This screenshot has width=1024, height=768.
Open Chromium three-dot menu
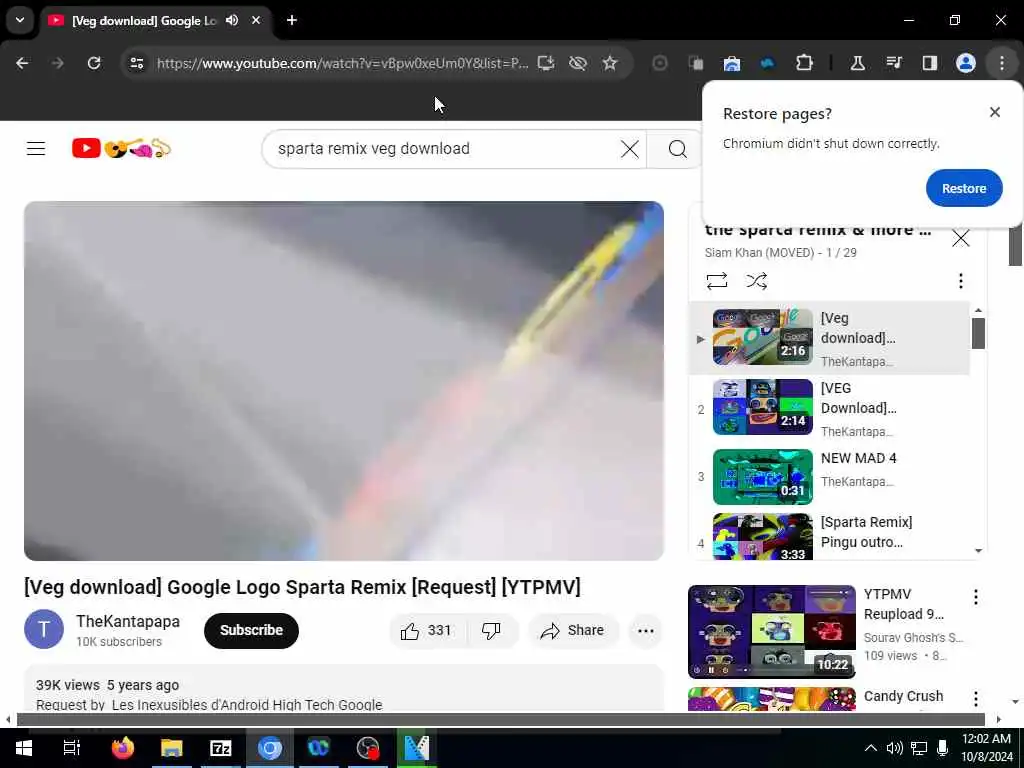1002,63
